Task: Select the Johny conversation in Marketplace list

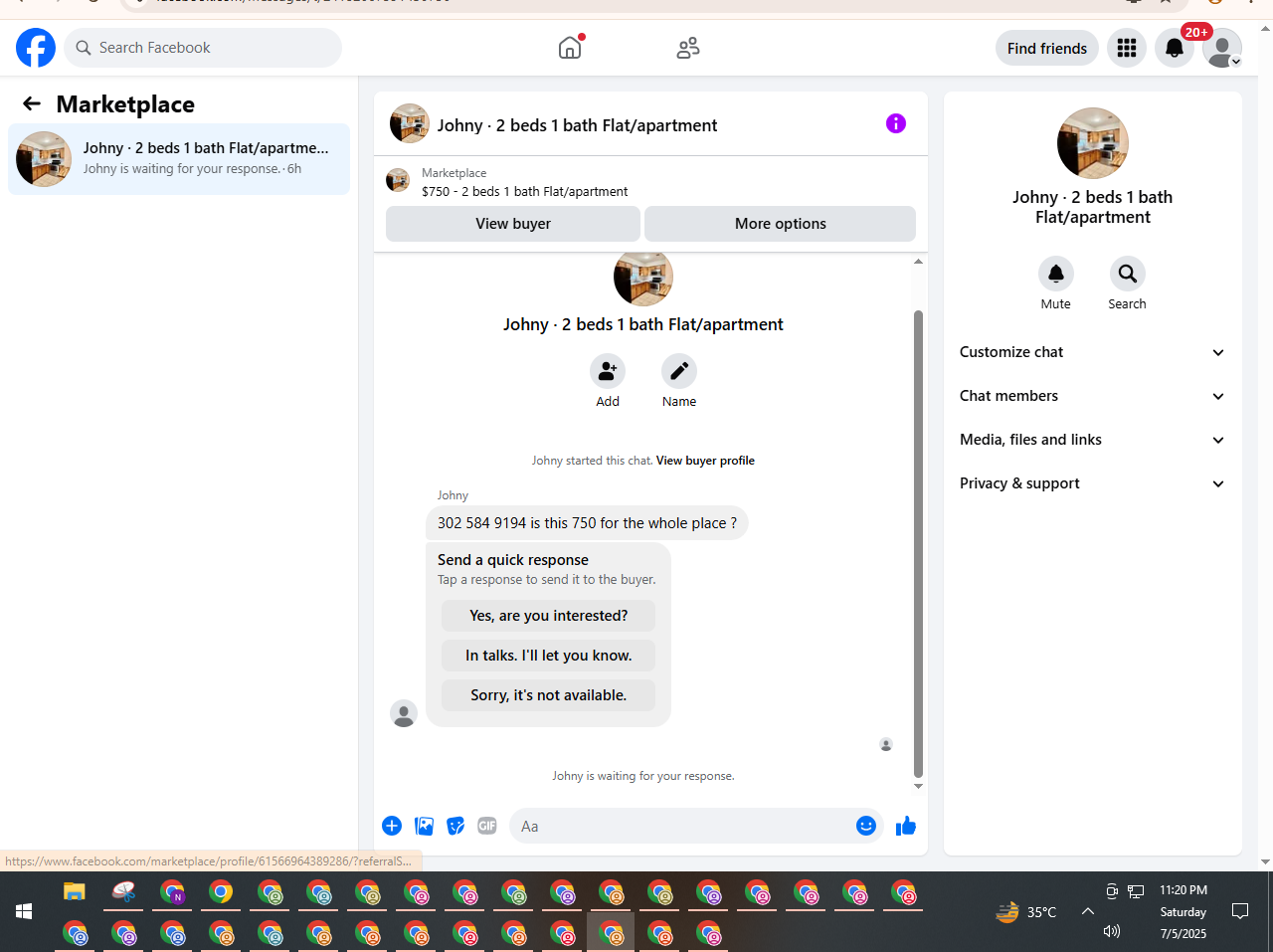Action: (x=179, y=159)
